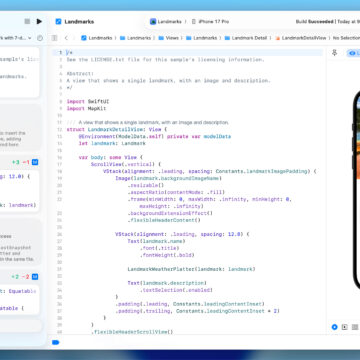
Task: Go back with the editor back chevron
Action: tap(66, 38)
